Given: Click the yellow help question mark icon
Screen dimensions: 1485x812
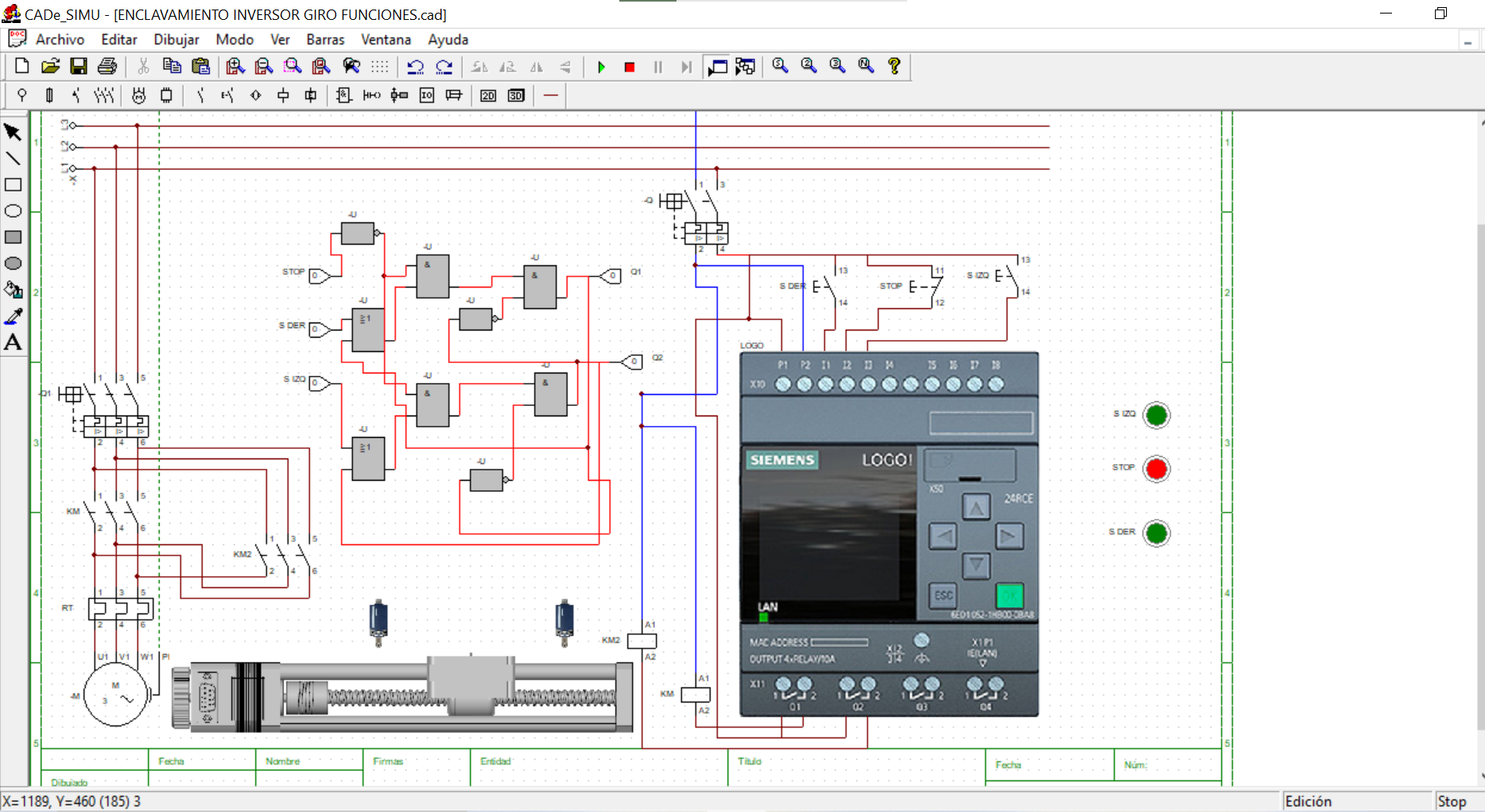Looking at the screenshot, I should pos(894,67).
